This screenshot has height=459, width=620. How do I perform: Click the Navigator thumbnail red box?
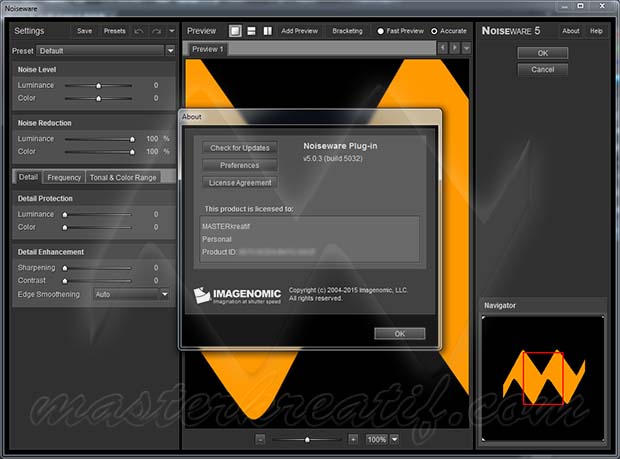tap(543, 378)
